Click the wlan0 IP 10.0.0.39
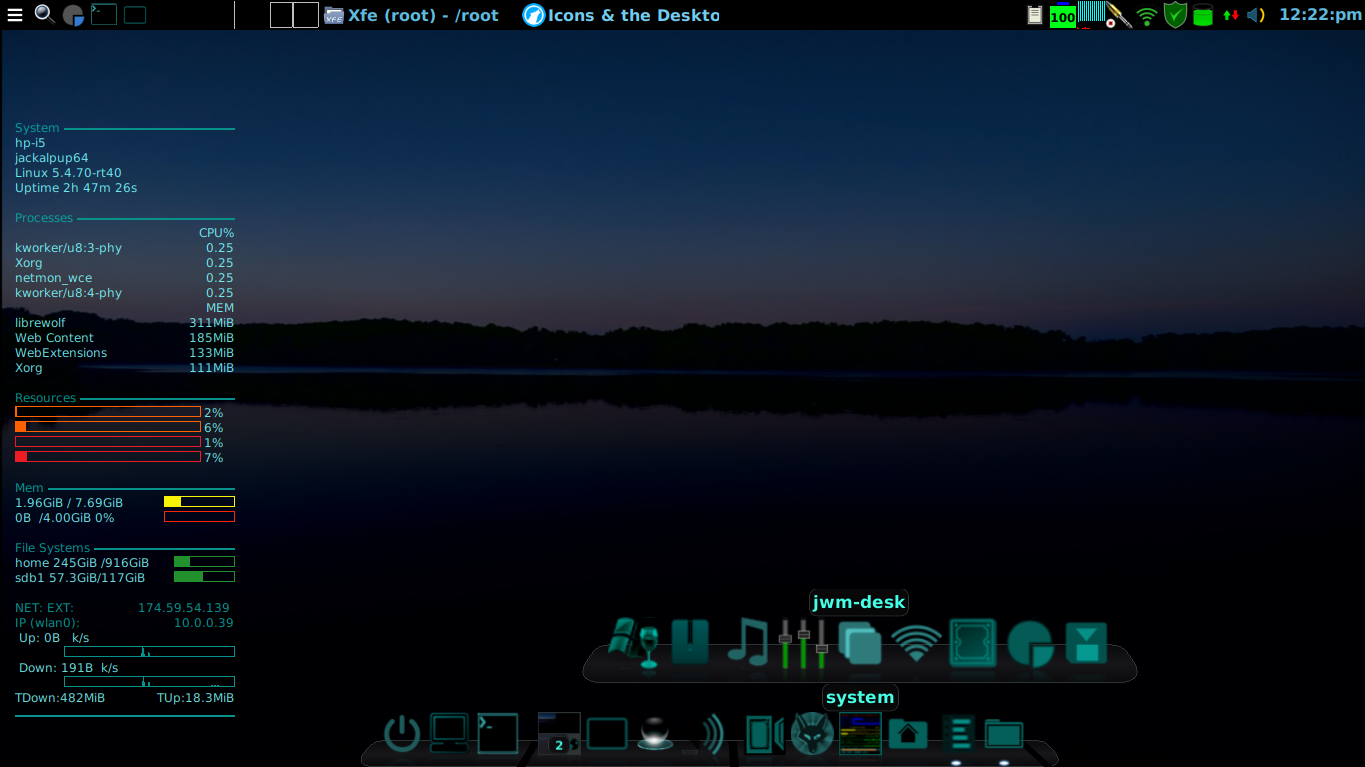 [x=204, y=623]
